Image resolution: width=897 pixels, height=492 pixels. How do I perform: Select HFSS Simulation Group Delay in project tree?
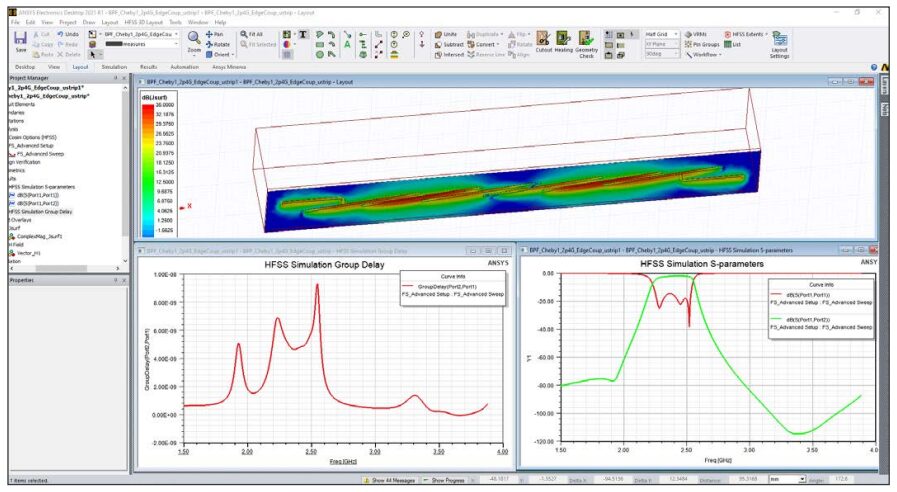coord(39,212)
